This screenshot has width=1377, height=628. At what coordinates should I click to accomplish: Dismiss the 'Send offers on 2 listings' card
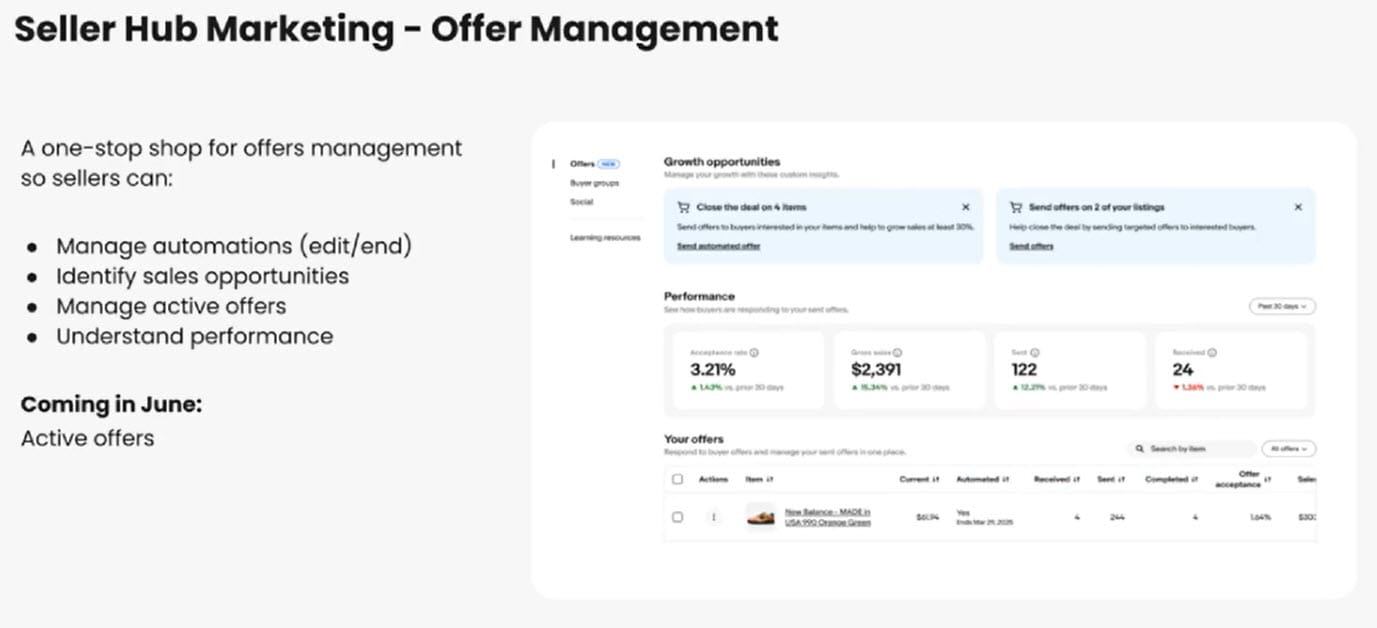pyautogui.click(x=1298, y=207)
